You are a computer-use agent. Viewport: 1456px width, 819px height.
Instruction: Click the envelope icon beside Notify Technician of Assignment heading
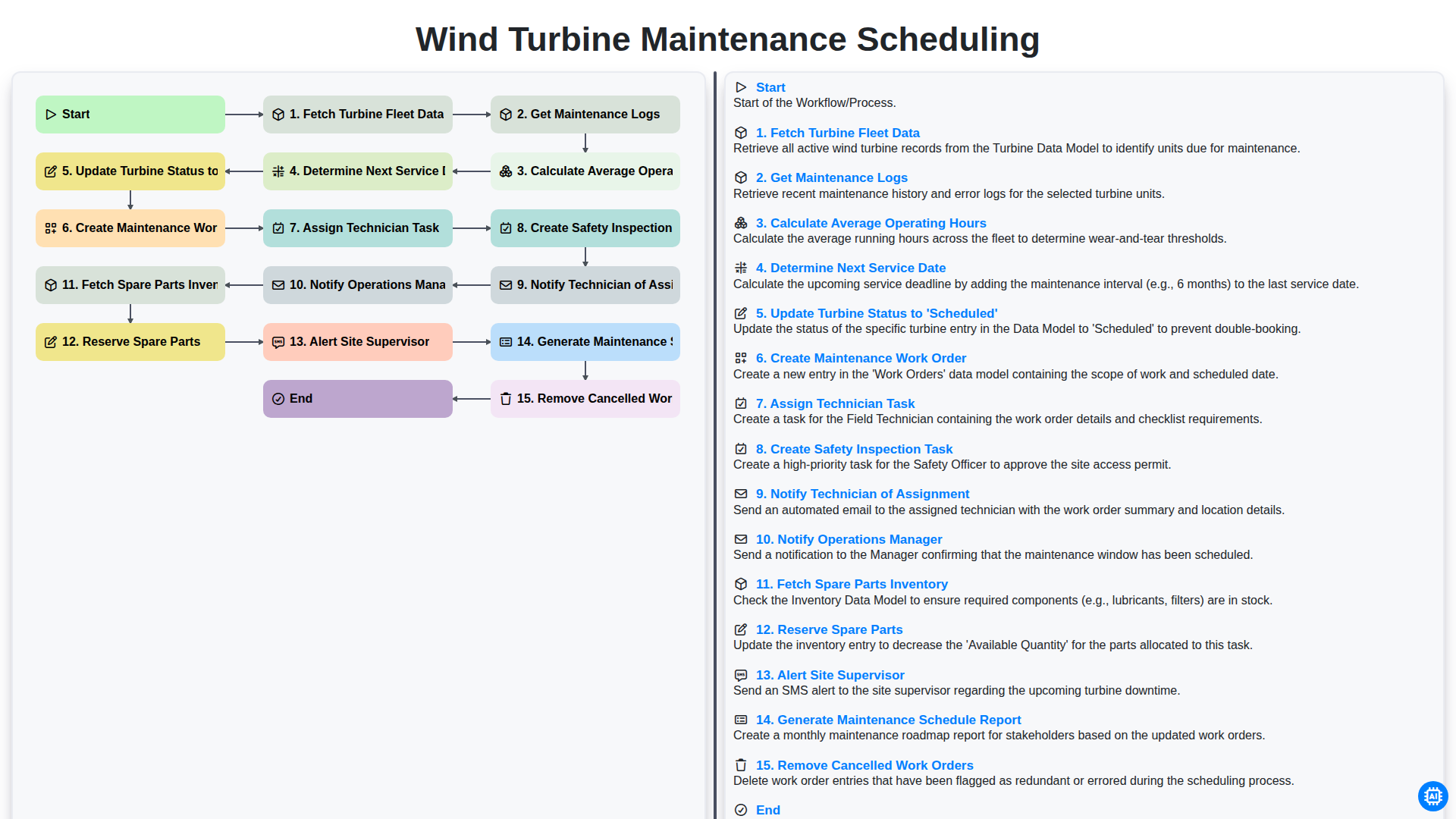click(x=741, y=494)
